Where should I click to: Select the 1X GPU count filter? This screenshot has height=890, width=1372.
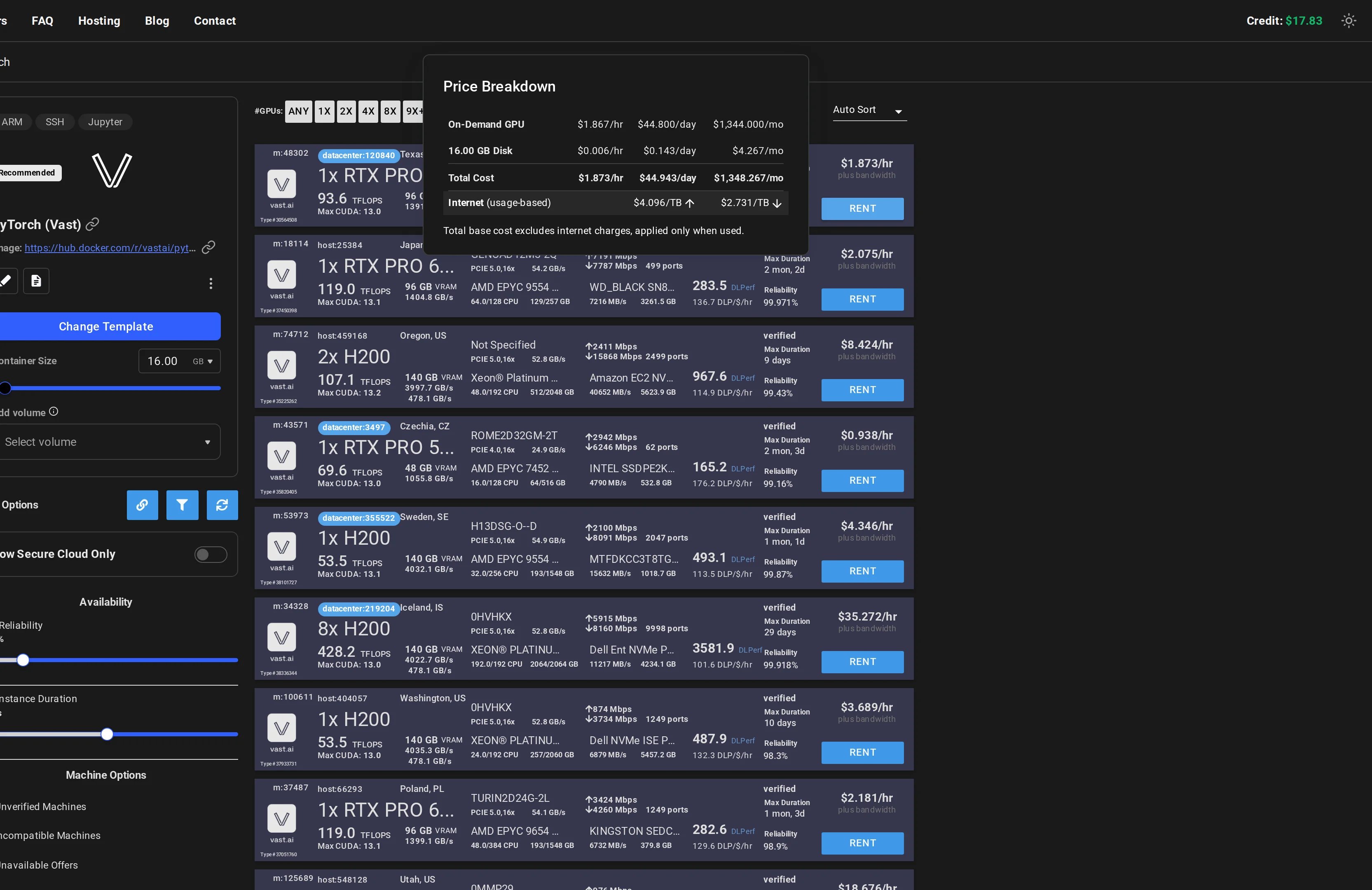tap(325, 111)
